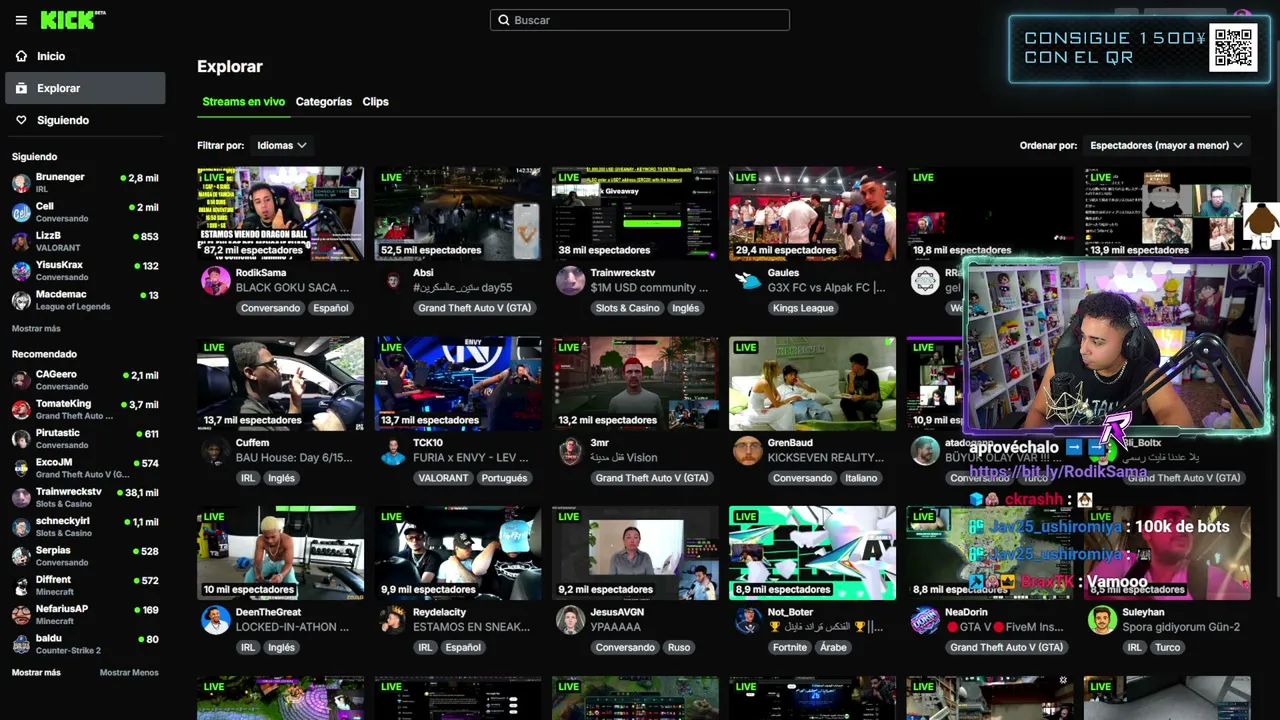
Task: Open schneckyirl's avatar in the sidebar
Action: 21,527
